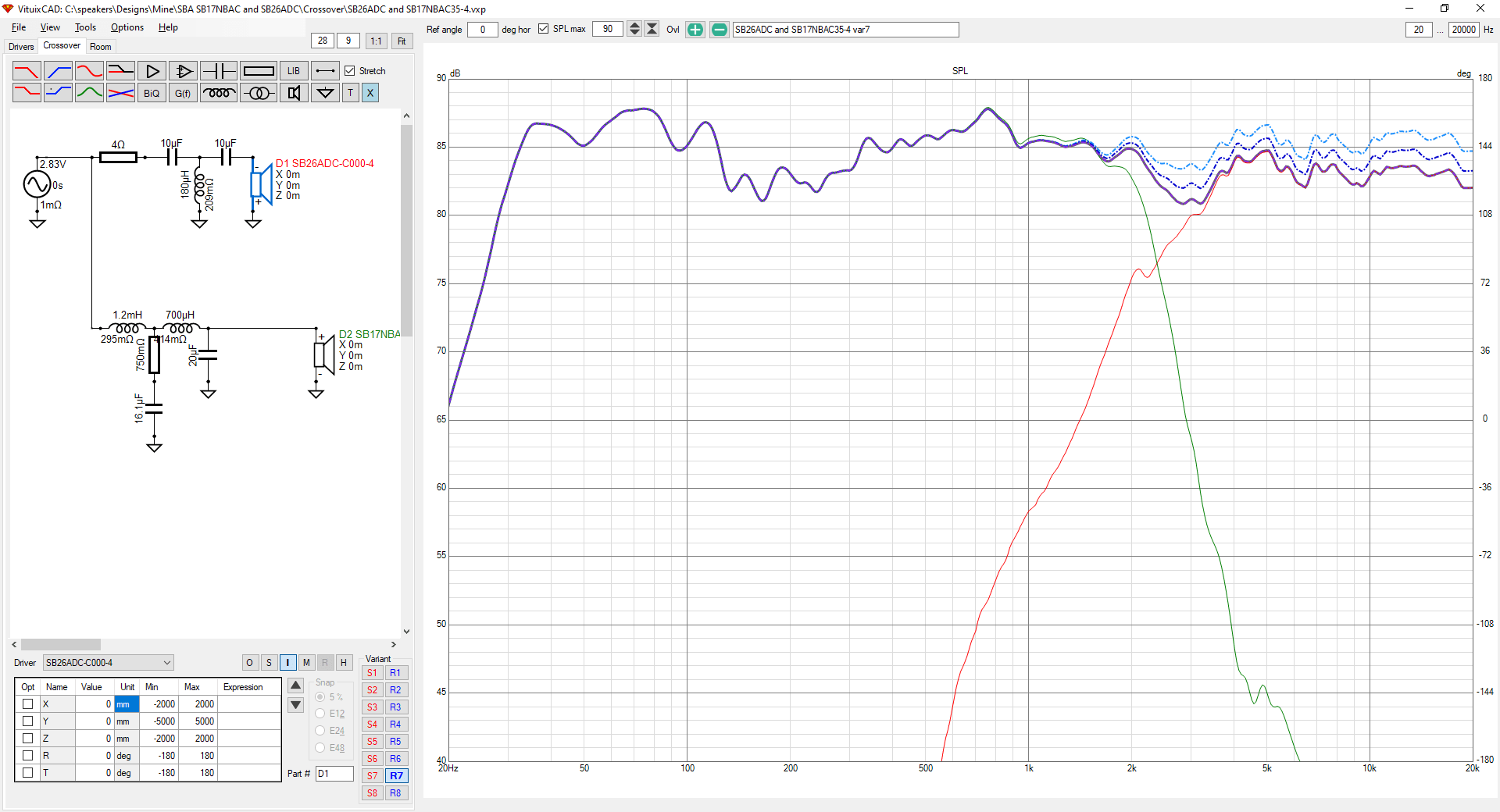Open the Driver selection dropdown
The image size is (1500, 812).
pos(109,663)
